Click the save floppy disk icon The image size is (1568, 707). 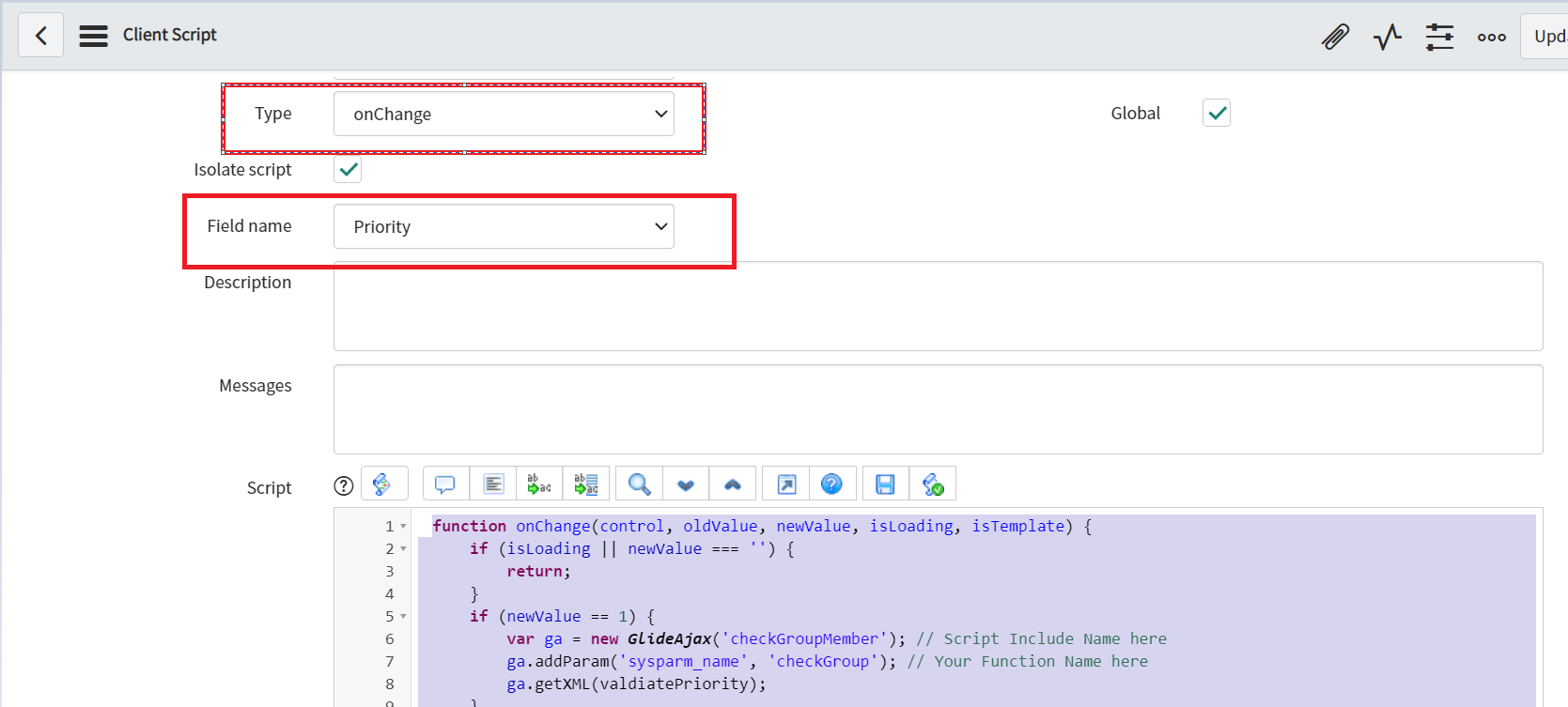pos(885,484)
